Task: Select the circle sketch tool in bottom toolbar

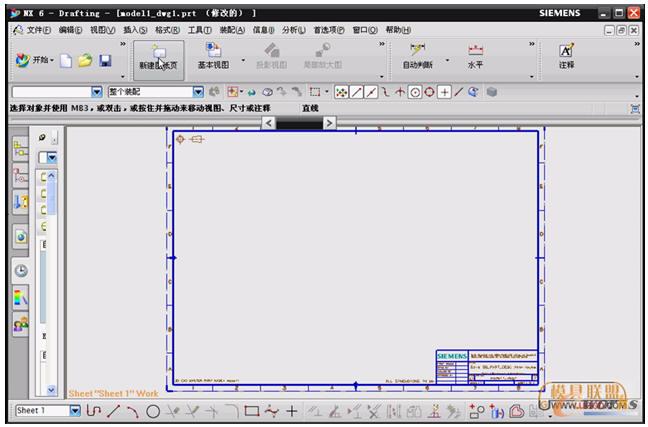Action: [153, 411]
